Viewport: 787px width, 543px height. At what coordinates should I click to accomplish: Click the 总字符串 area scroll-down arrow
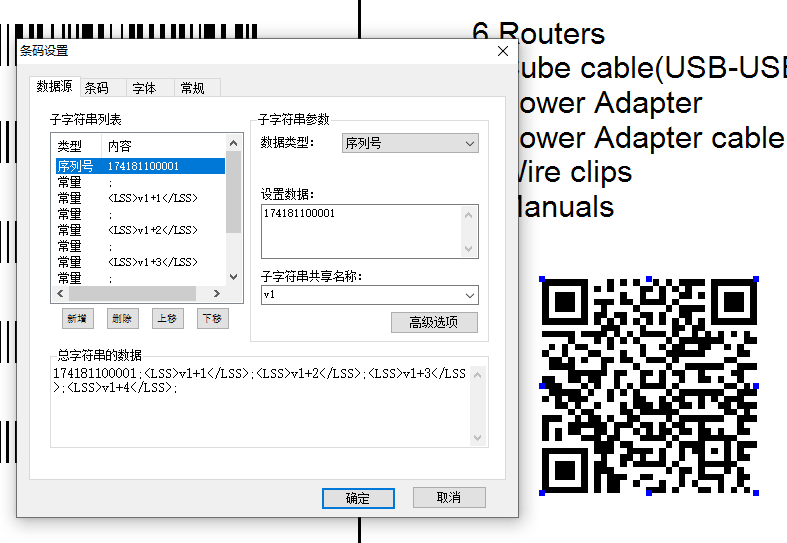point(478,438)
